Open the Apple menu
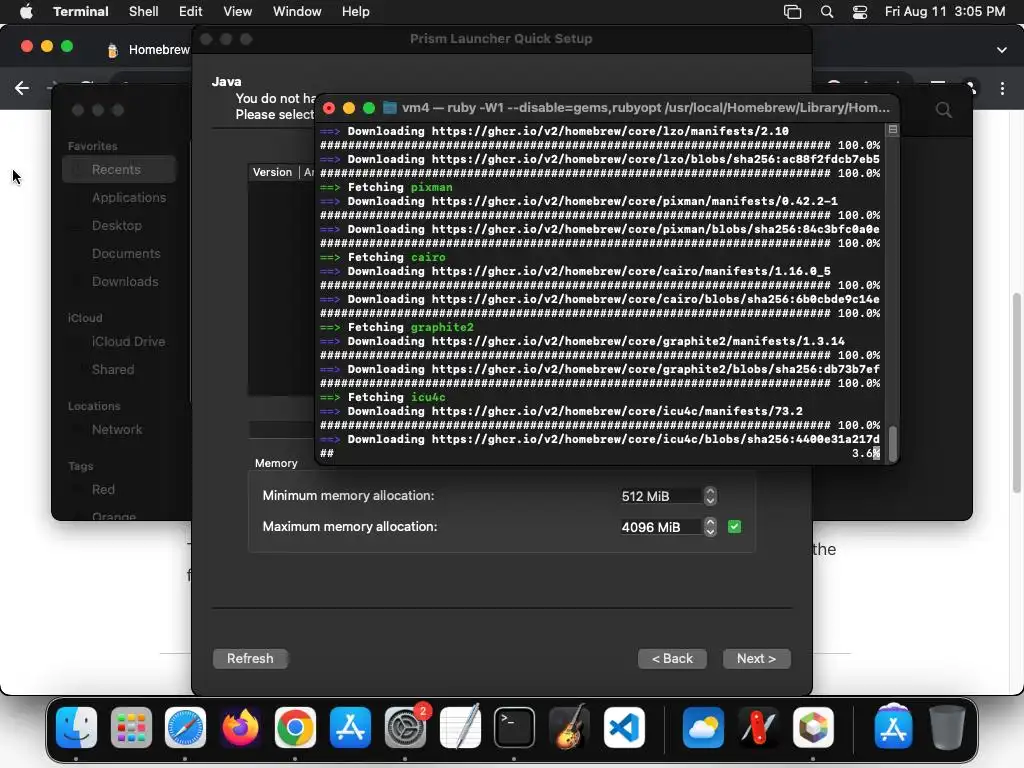Image resolution: width=1024 pixels, height=768 pixels. pyautogui.click(x=26, y=12)
